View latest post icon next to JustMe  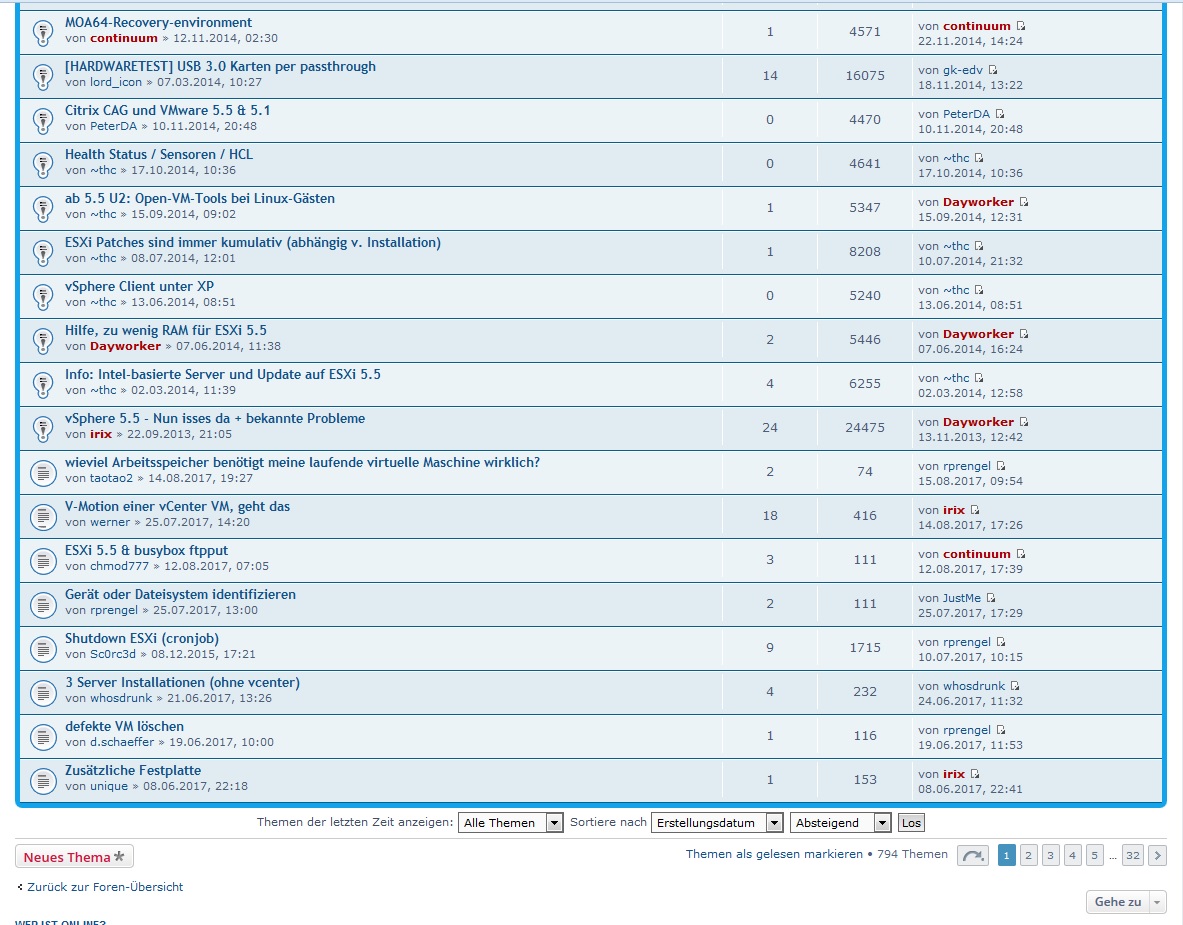(x=991, y=598)
